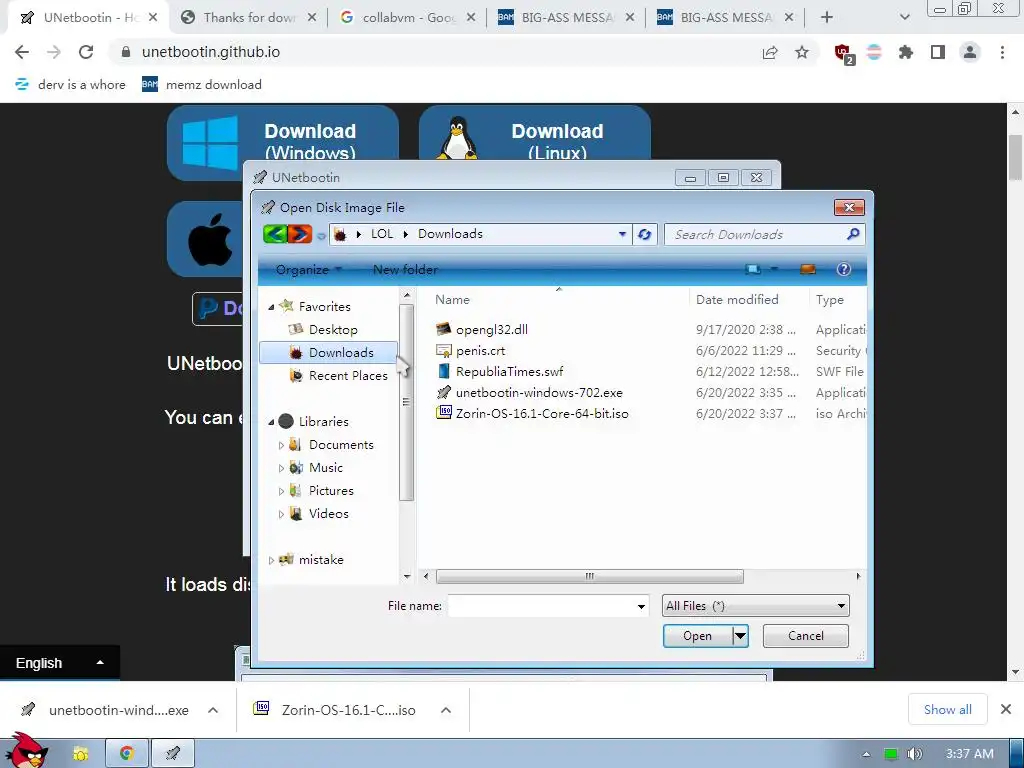Open the address path history dropdown

[622, 234]
